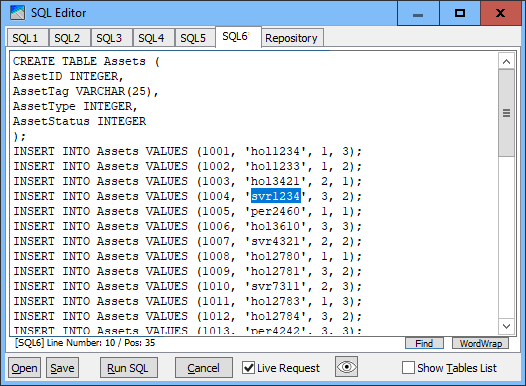Click the insert line for 1005 'per2460'
The width and height of the screenshot is (526, 386).
(x=188, y=211)
